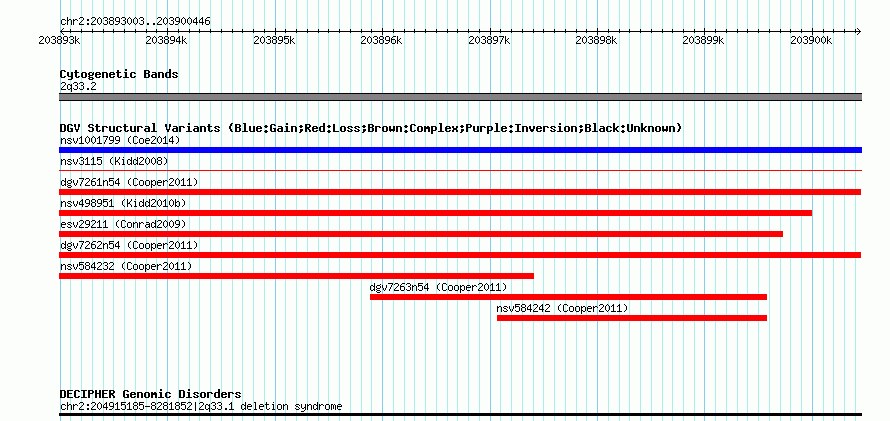Click the gray 2q33.2 cytogenetic band bar
Viewport: 890px width, 421px height.
[460, 97]
